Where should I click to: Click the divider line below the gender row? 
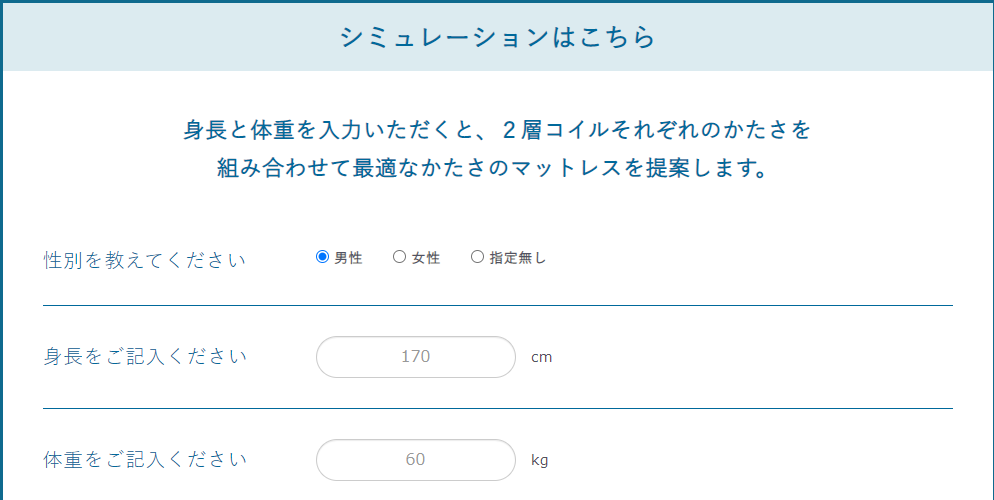tap(497, 305)
